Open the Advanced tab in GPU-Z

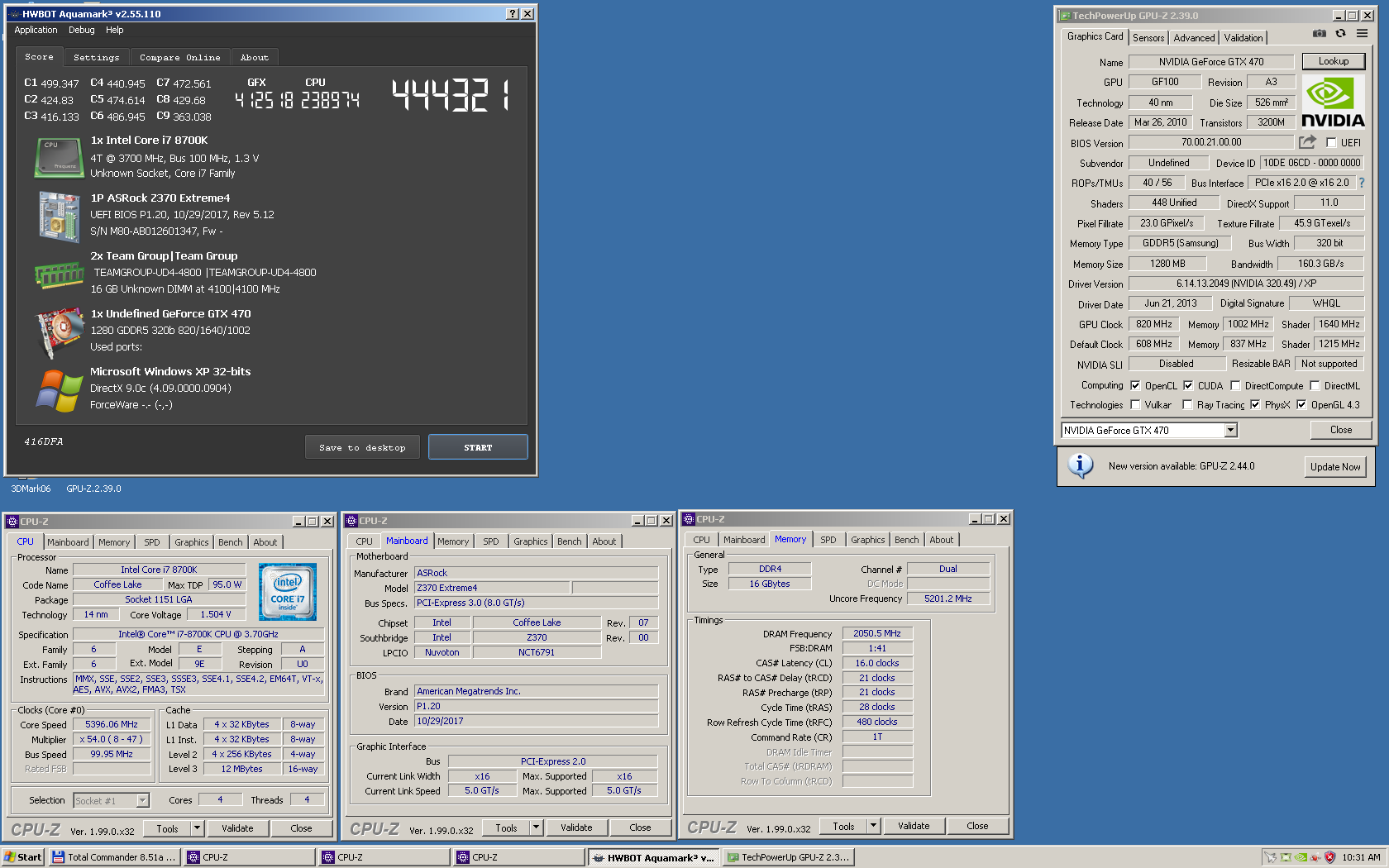[1194, 38]
